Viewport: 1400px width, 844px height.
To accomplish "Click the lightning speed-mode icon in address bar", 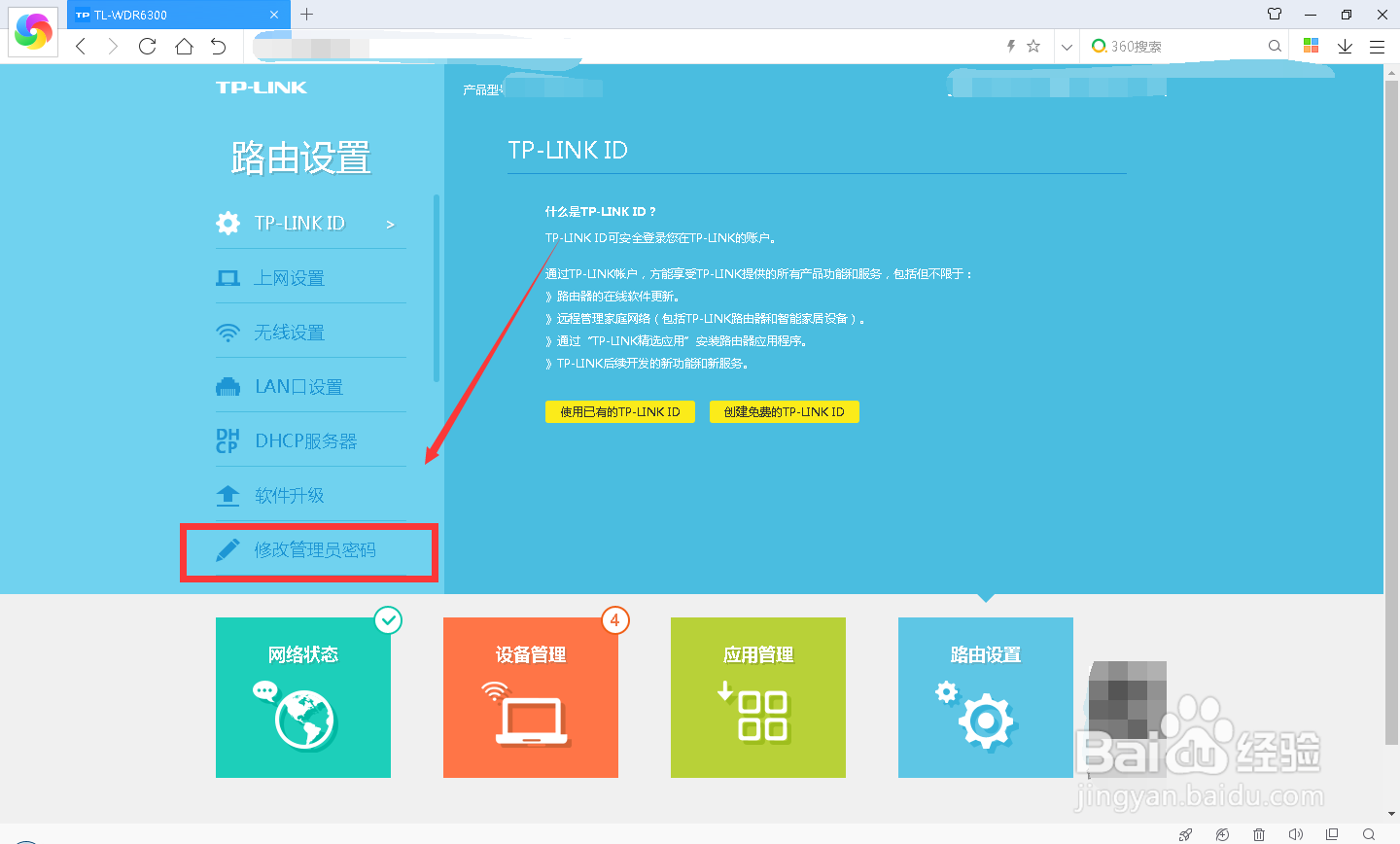I will click(x=1011, y=46).
